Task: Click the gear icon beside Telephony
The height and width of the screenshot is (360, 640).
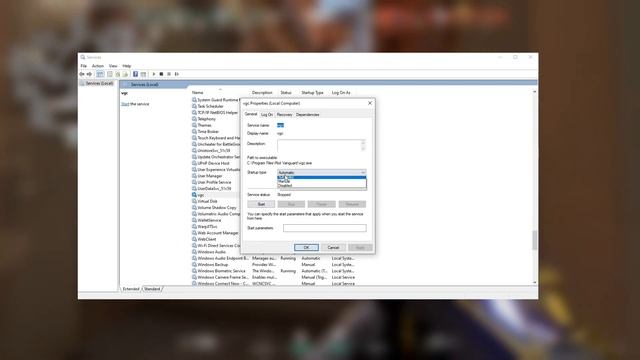Action: pyautogui.click(x=194, y=119)
